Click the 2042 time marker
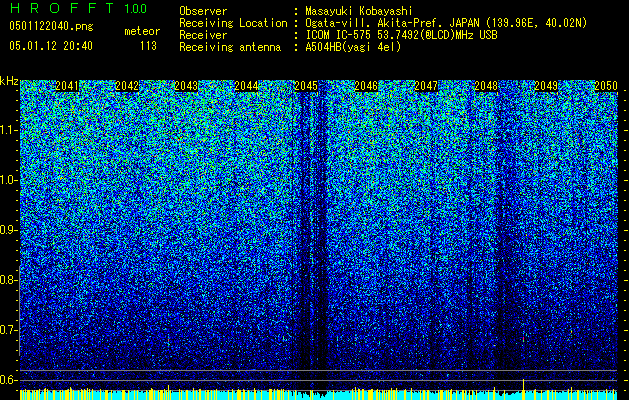 click(127, 86)
